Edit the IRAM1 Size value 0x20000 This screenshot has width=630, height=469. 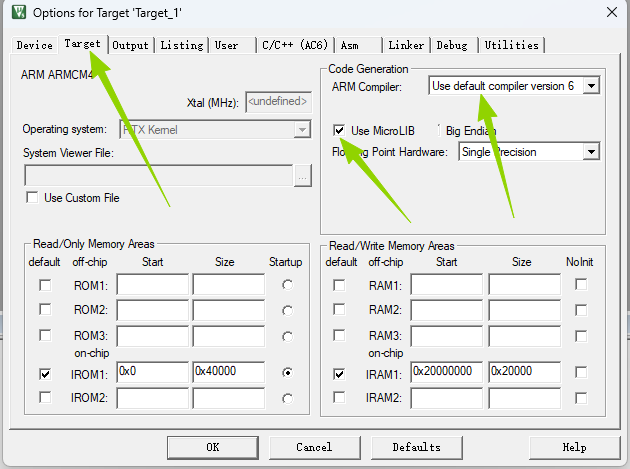coord(525,372)
